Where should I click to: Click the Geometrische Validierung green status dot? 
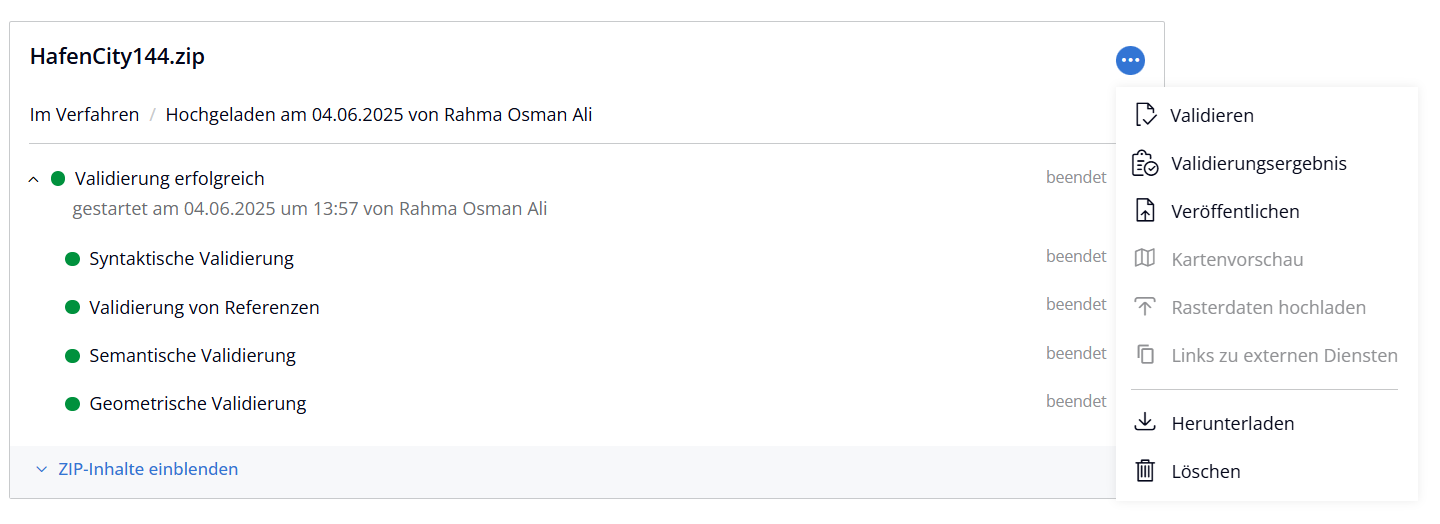(x=72, y=404)
